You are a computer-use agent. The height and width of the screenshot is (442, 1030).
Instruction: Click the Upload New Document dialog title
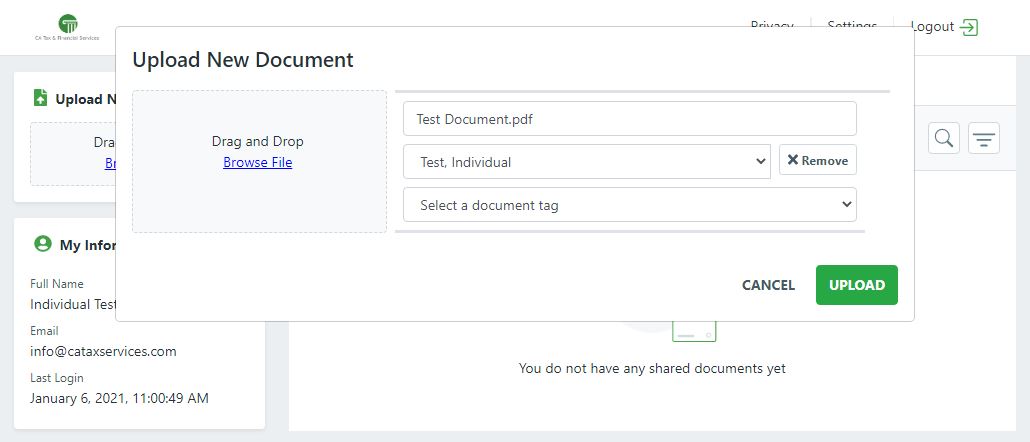click(243, 60)
